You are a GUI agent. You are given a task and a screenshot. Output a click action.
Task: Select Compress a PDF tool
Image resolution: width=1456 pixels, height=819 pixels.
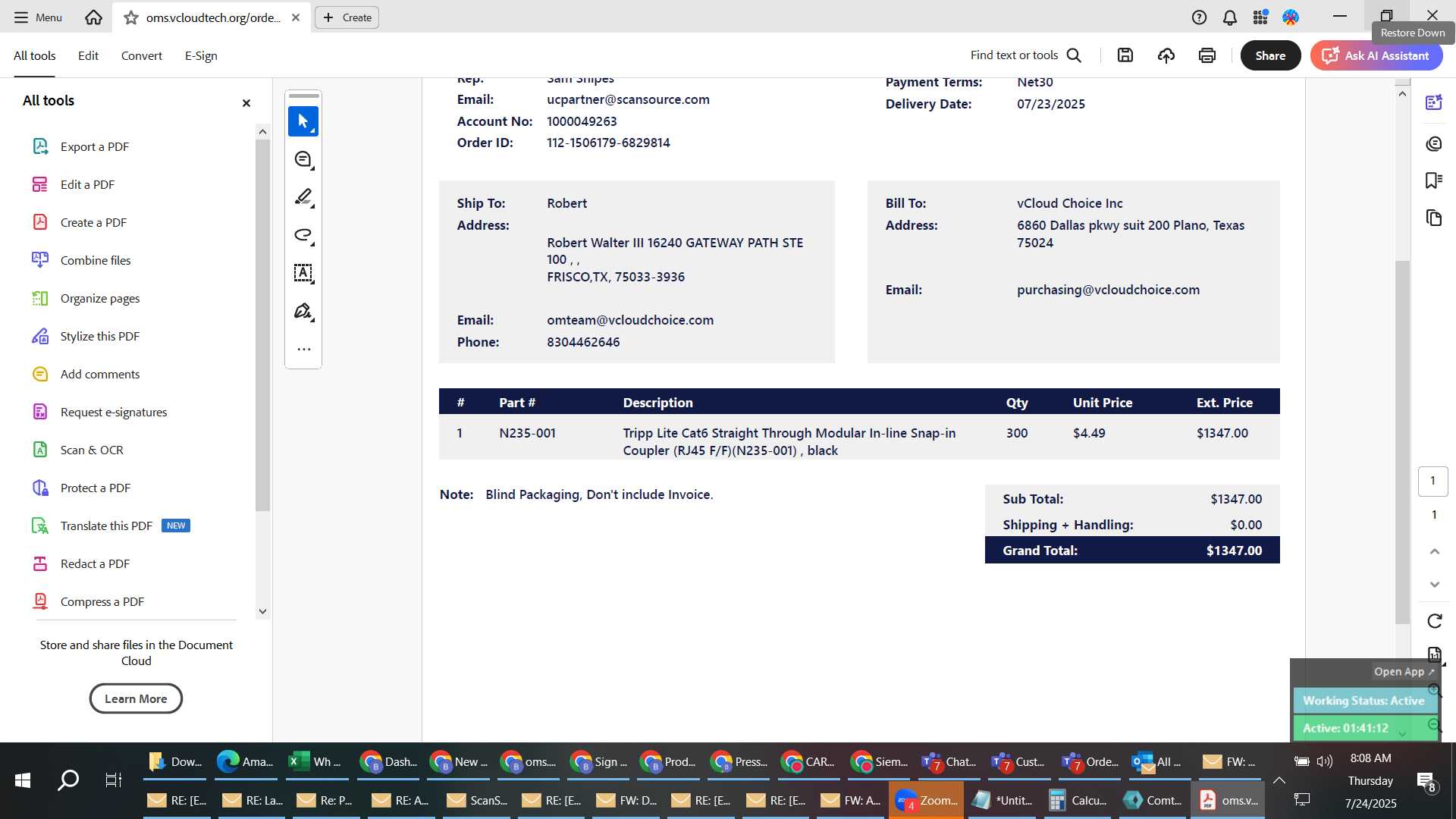(88, 601)
